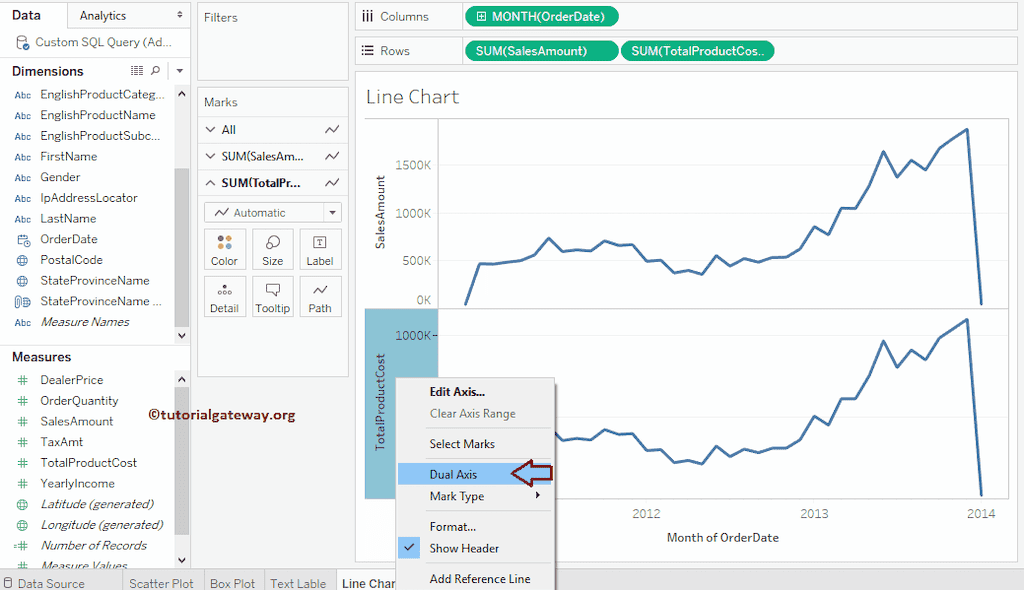The height and width of the screenshot is (590, 1024).
Task: Click the Detail marks card
Action: 224,296
